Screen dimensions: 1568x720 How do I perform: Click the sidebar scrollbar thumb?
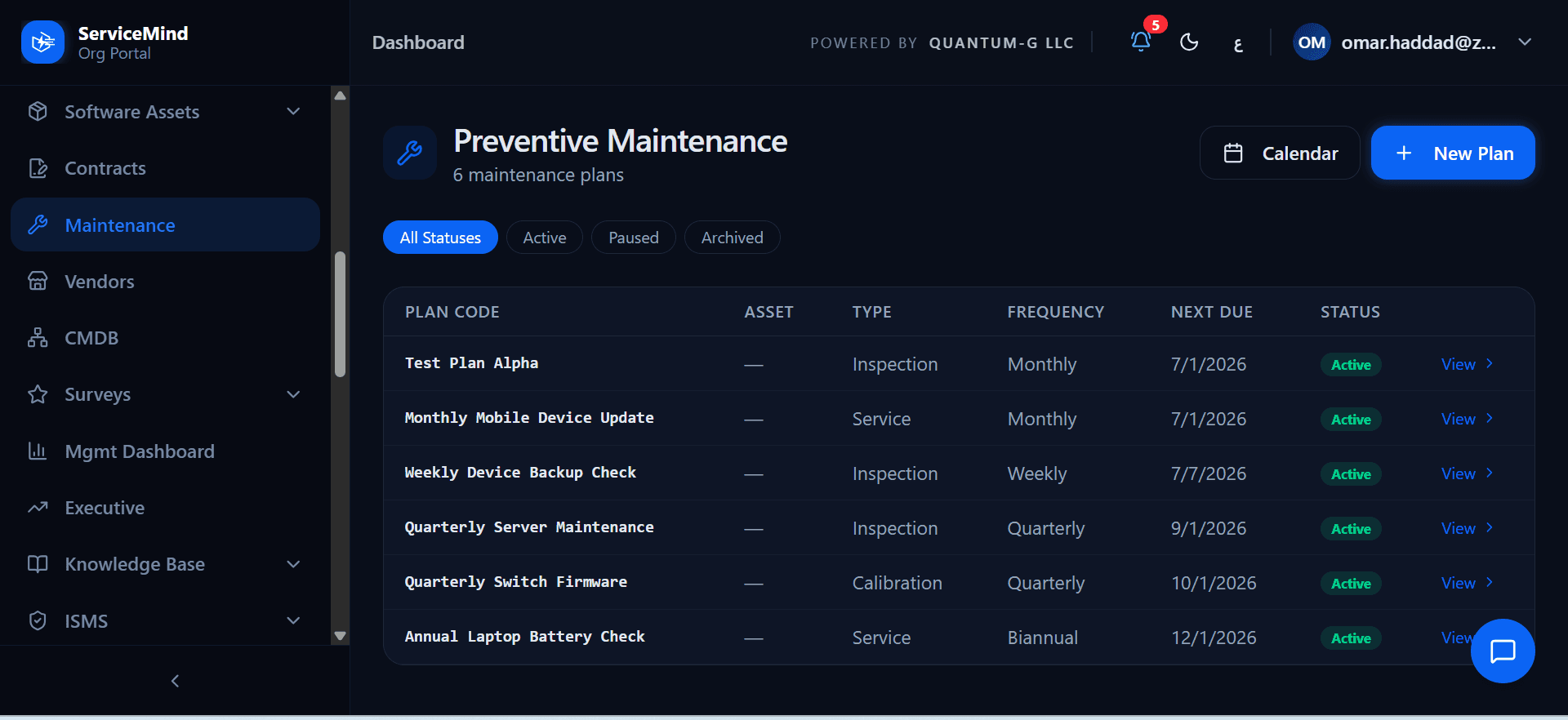(x=341, y=314)
